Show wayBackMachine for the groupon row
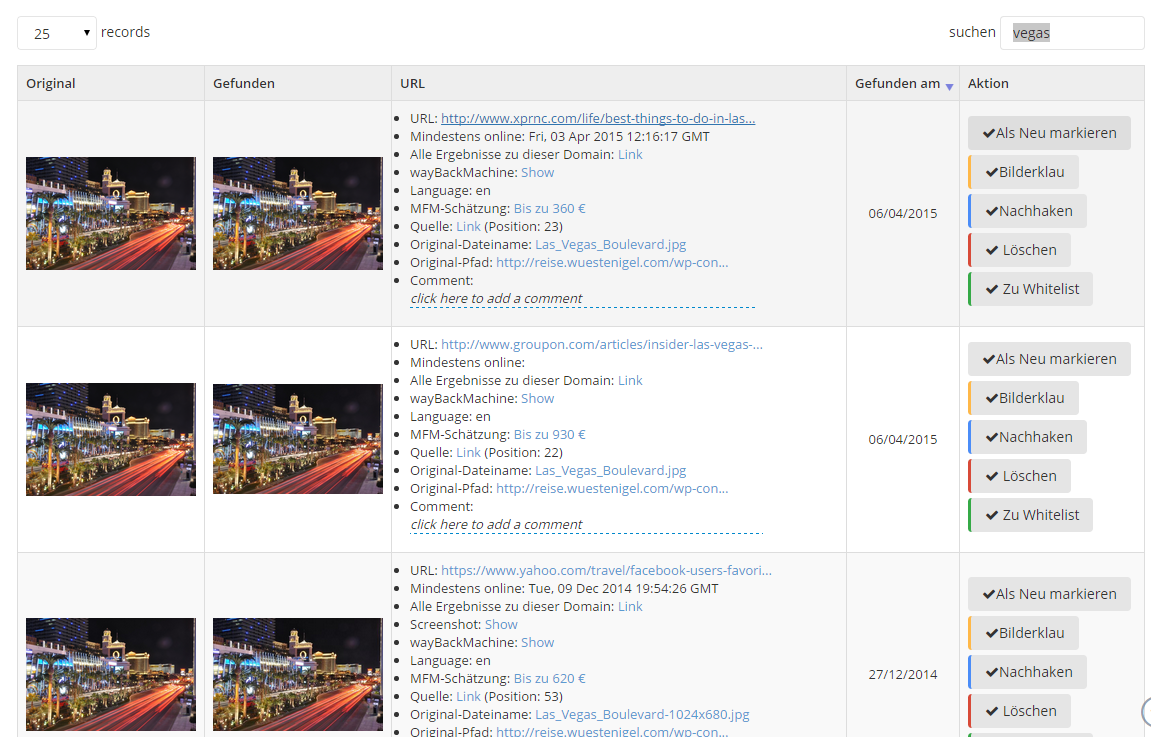 click(x=537, y=399)
